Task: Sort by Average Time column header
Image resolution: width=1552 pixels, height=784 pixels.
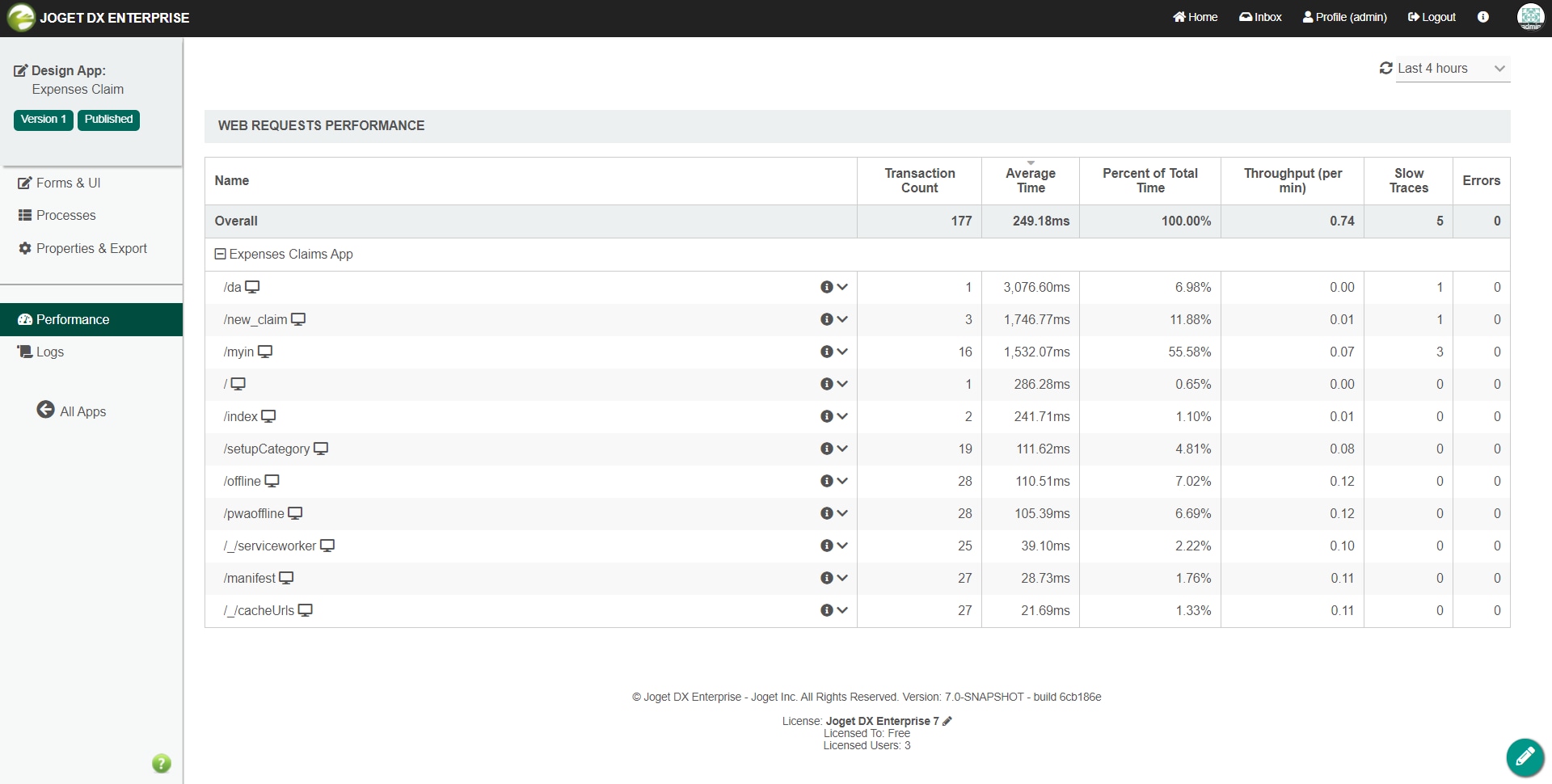Action: pyautogui.click(x=1030, y=180)
